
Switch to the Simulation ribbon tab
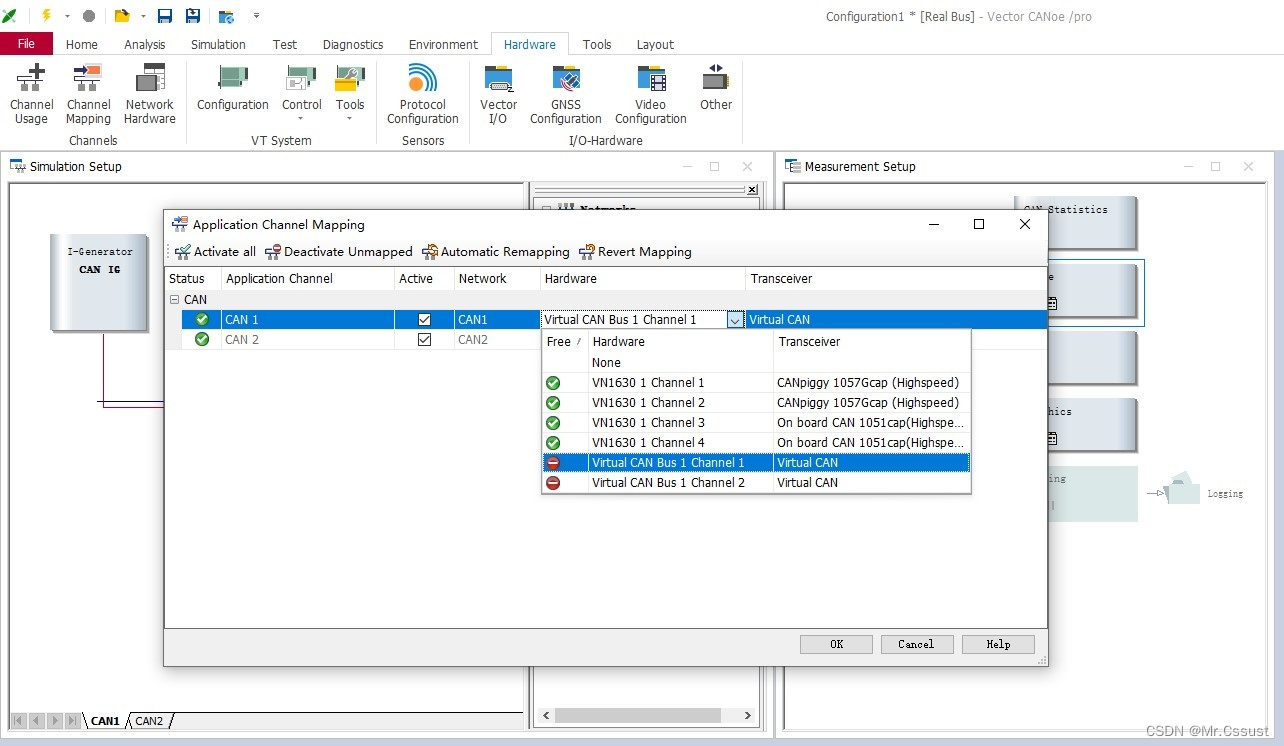(x=218, y=44)
